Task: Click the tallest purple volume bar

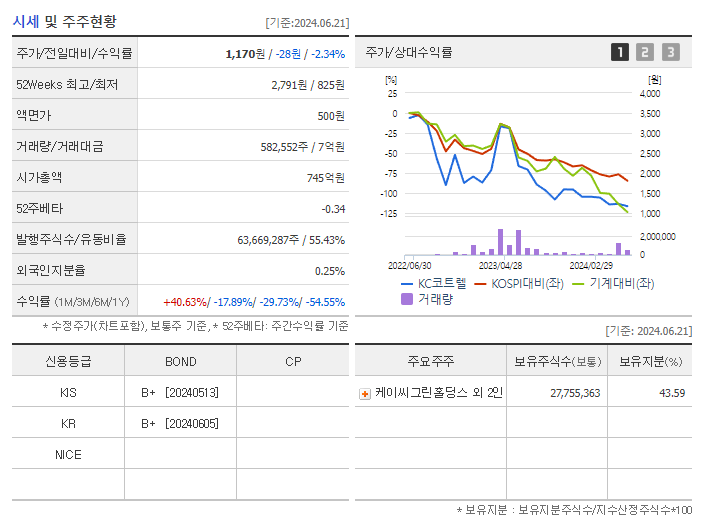Action: click(x=500, y=242)
